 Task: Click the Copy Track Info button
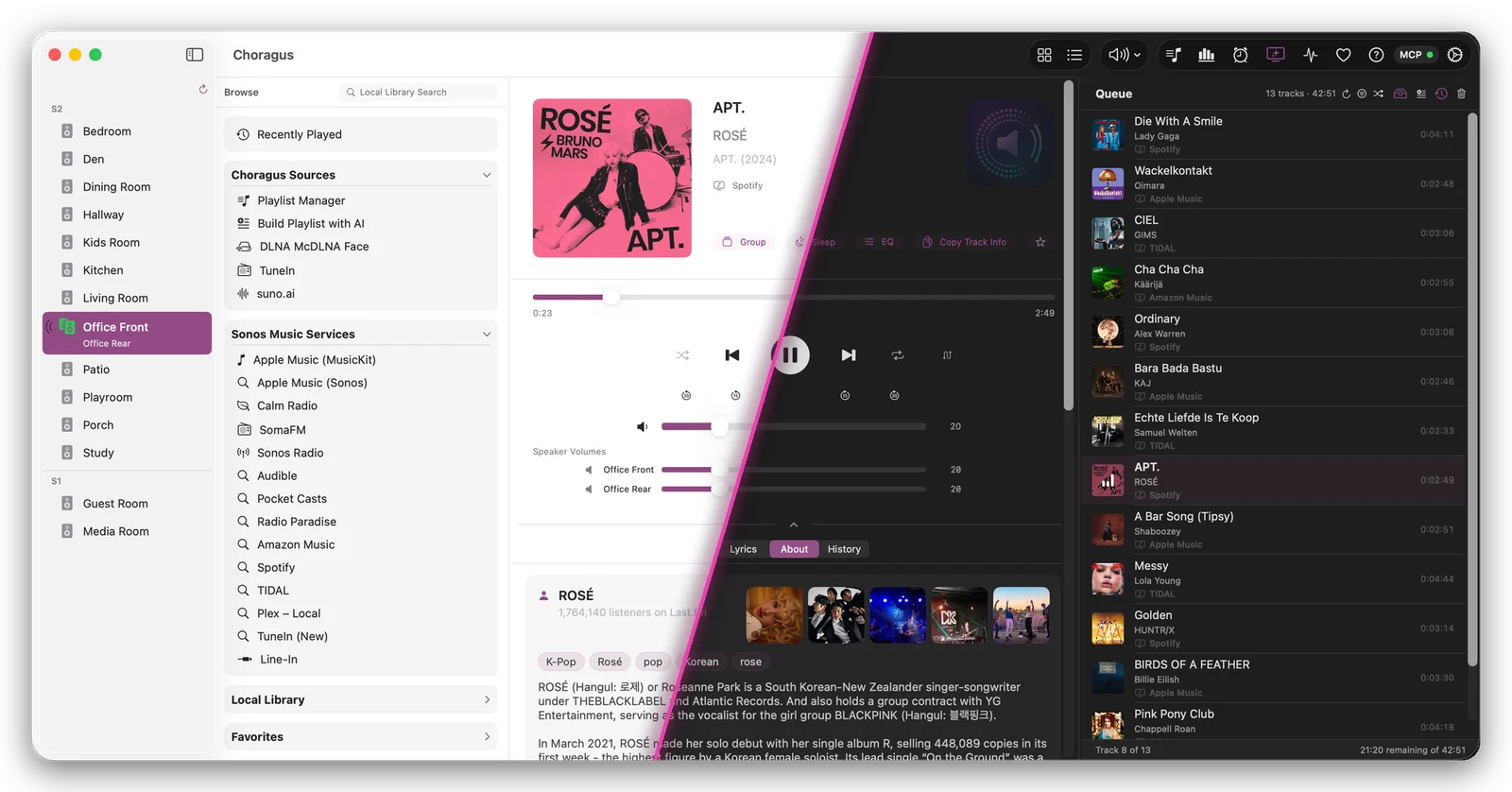click(964, 242)
